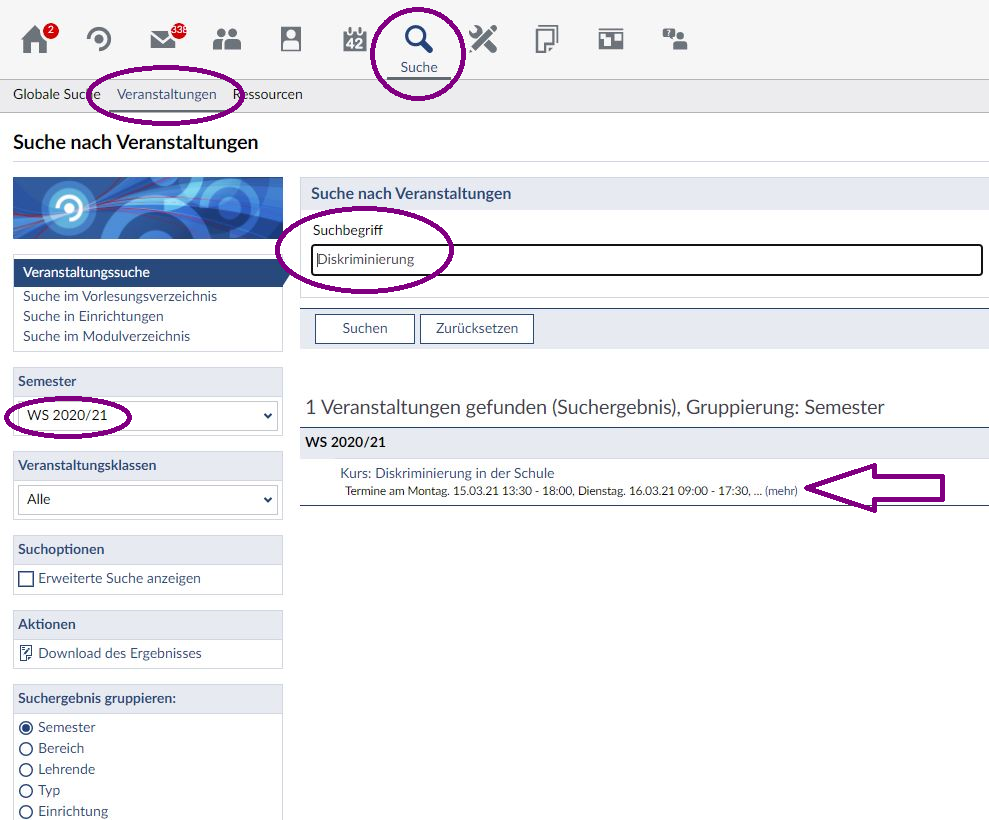Screen dimensions: 989x820
Task: Enable Erweiterte Suche anzeigen checkbox
Action: pyautogui.click(x=26, y=578)
